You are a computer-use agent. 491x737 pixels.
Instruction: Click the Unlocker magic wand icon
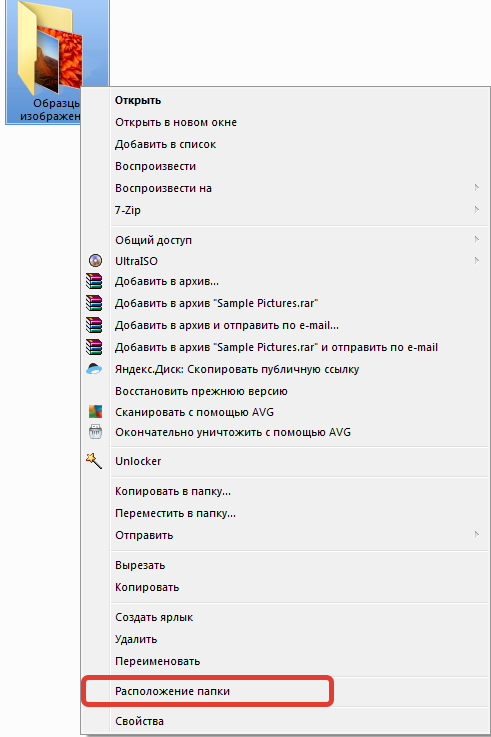pos(94,461)
